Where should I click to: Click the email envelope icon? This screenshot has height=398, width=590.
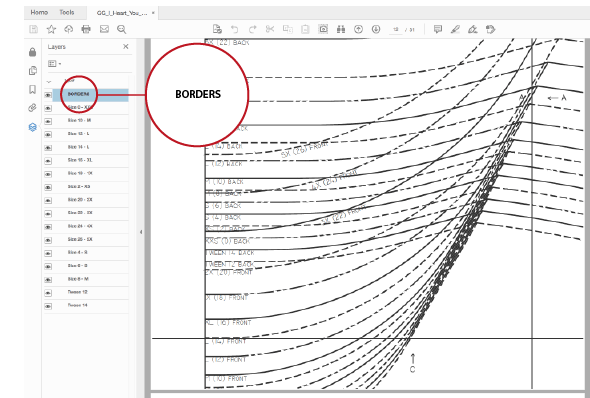(104, 29)
